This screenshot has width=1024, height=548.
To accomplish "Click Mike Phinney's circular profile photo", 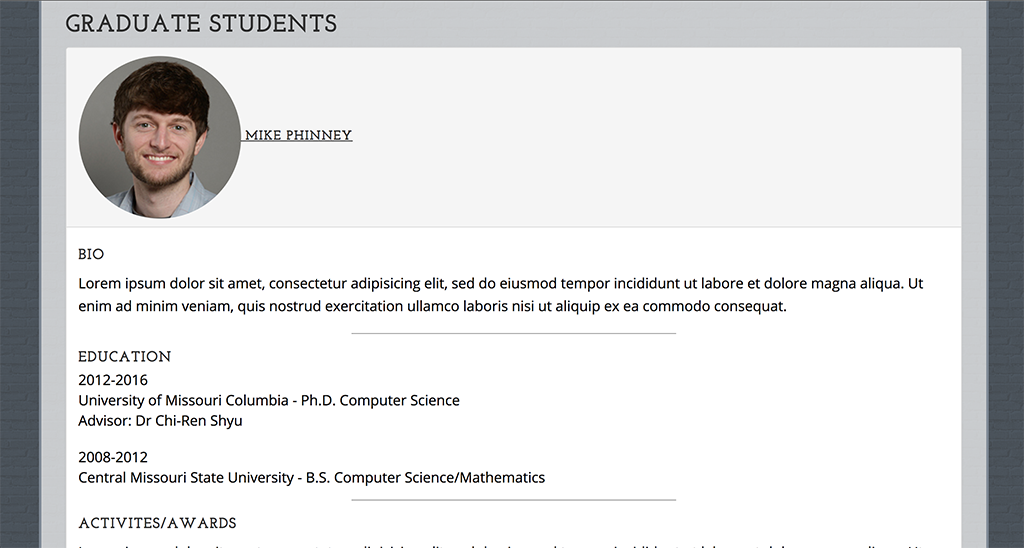I will click(160, 137).
